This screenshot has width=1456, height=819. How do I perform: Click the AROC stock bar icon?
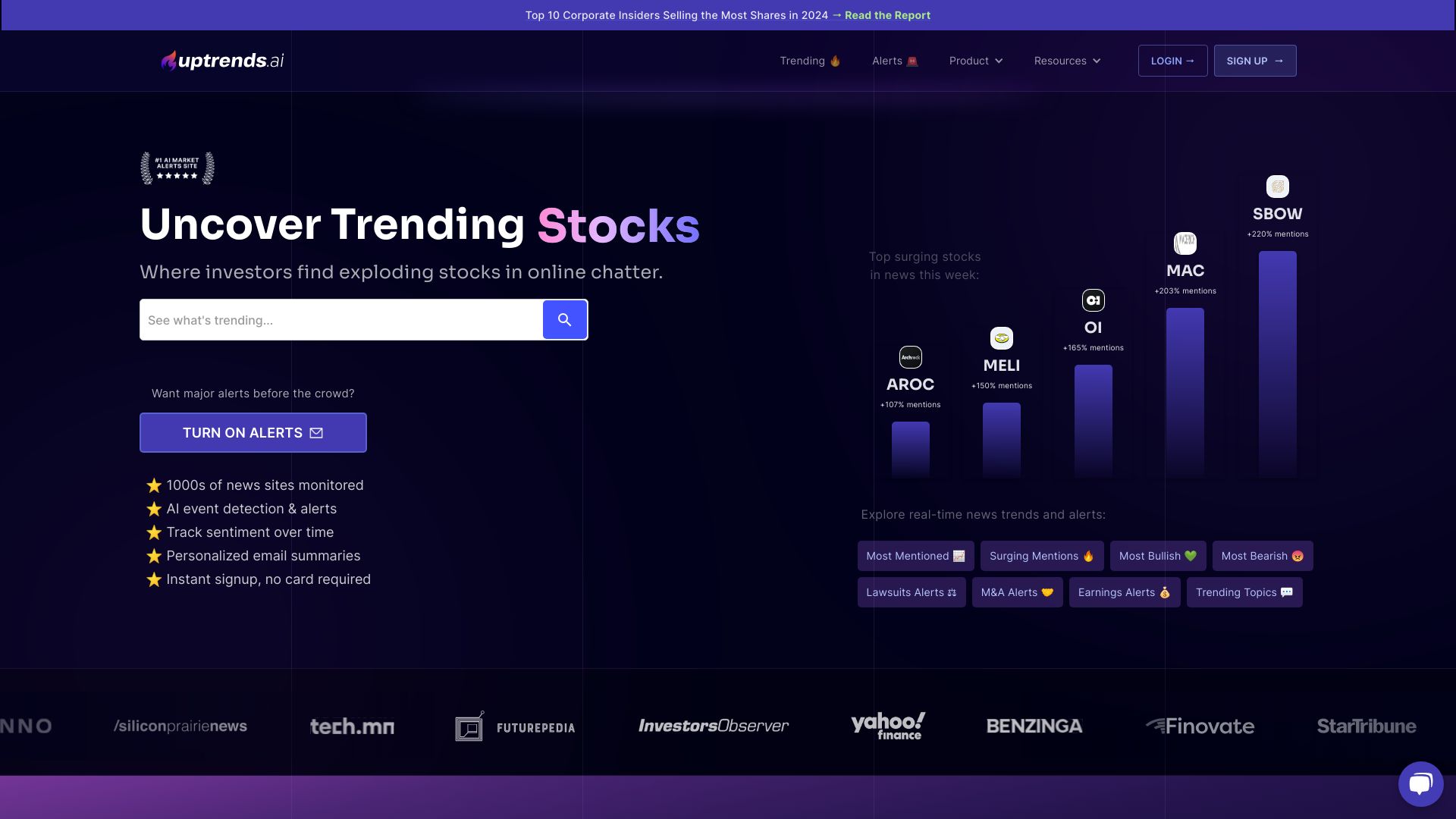pos(909,358)
